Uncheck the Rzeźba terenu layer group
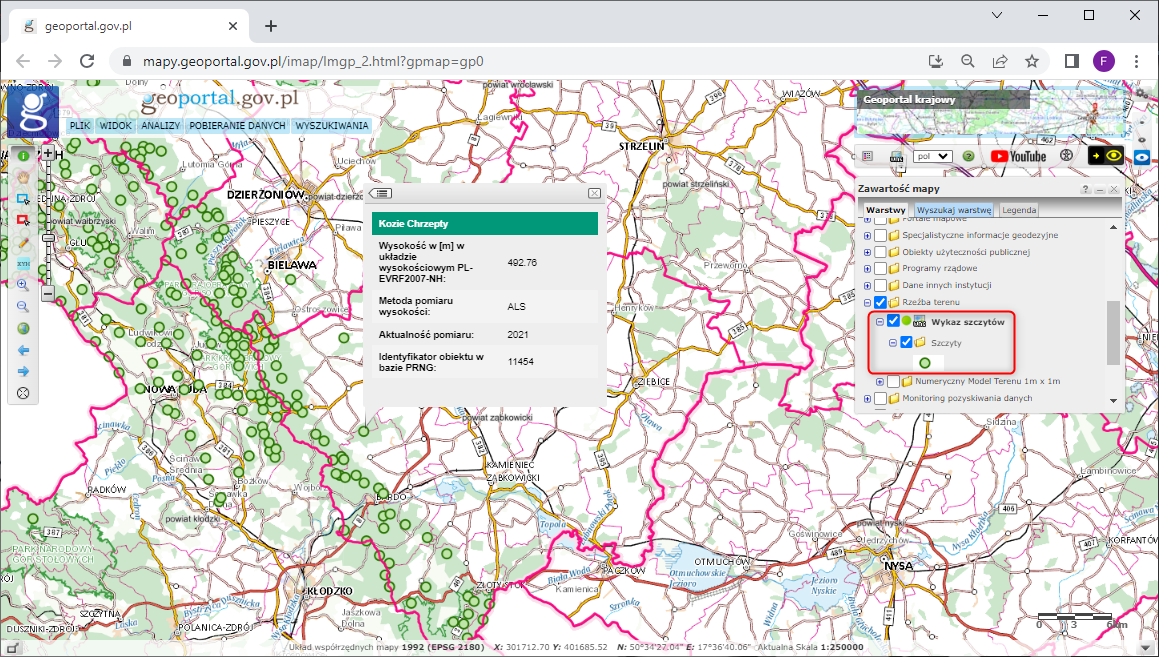1159x657 pixels. 880,302
